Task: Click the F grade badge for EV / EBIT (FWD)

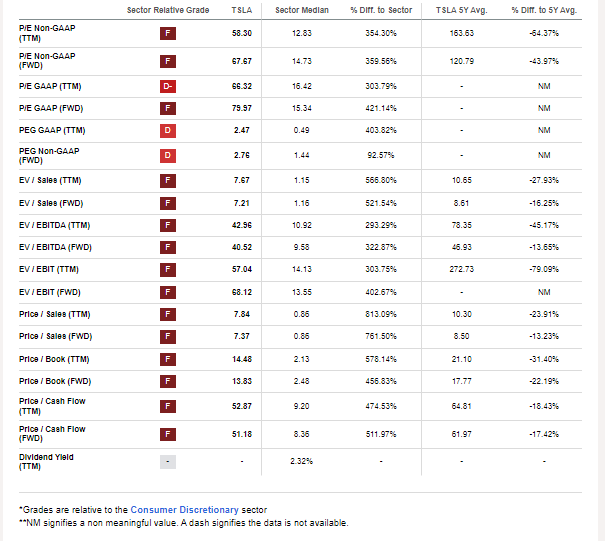Action: 168,292
